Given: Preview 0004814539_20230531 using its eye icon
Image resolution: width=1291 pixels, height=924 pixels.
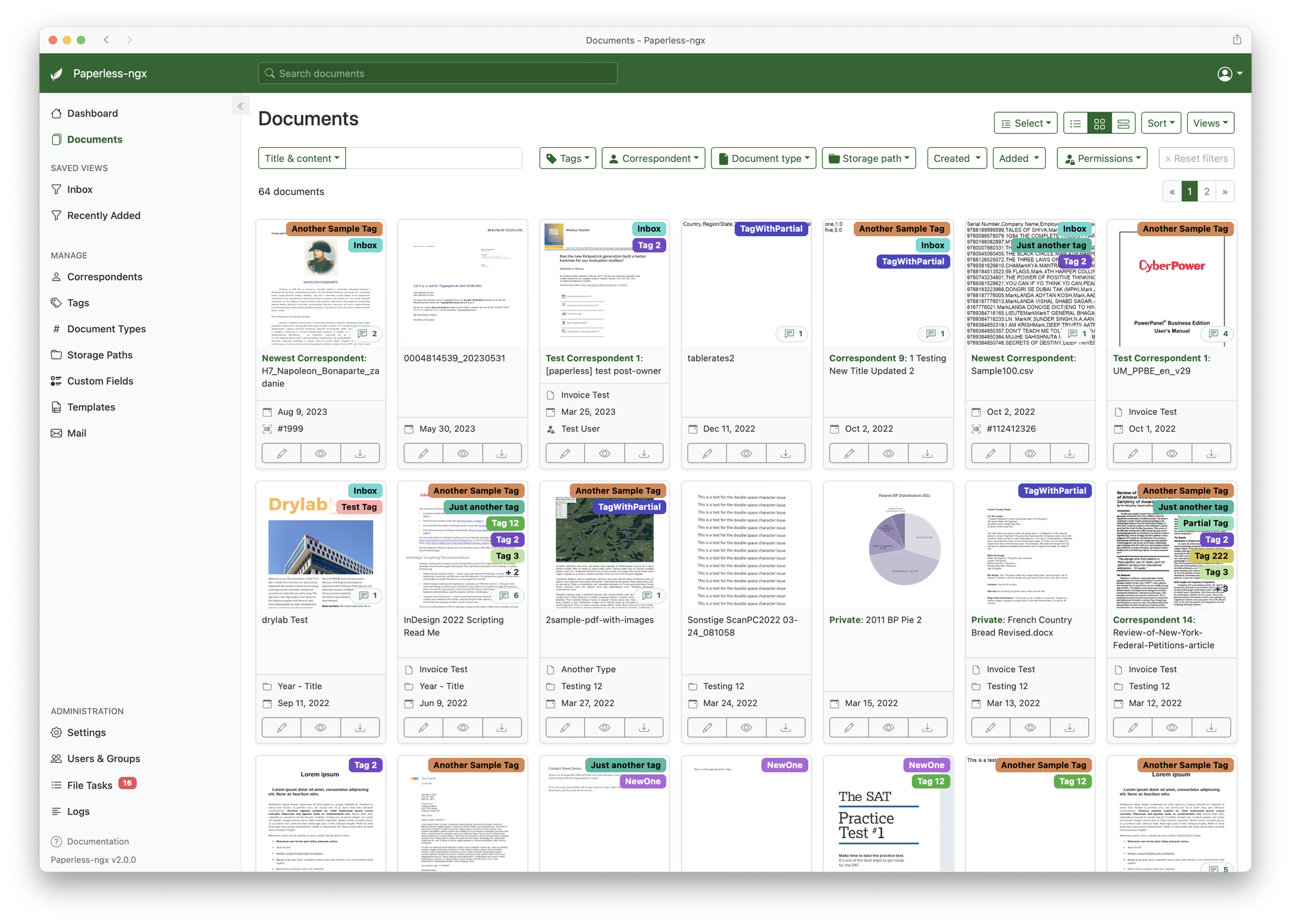Looking at the screenshot, I should pos(463,453).
